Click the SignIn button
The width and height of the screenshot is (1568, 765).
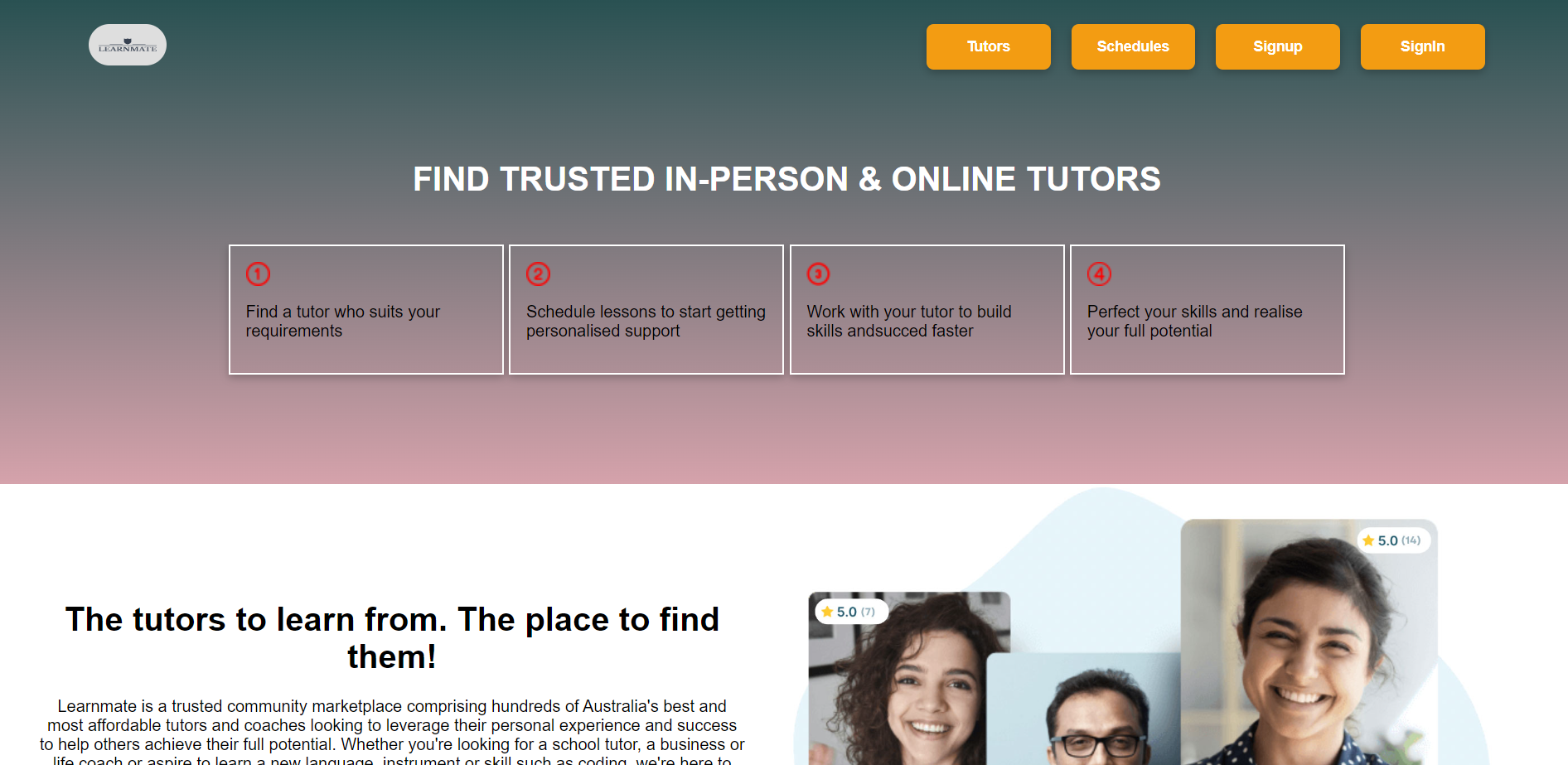point(1422,46)
